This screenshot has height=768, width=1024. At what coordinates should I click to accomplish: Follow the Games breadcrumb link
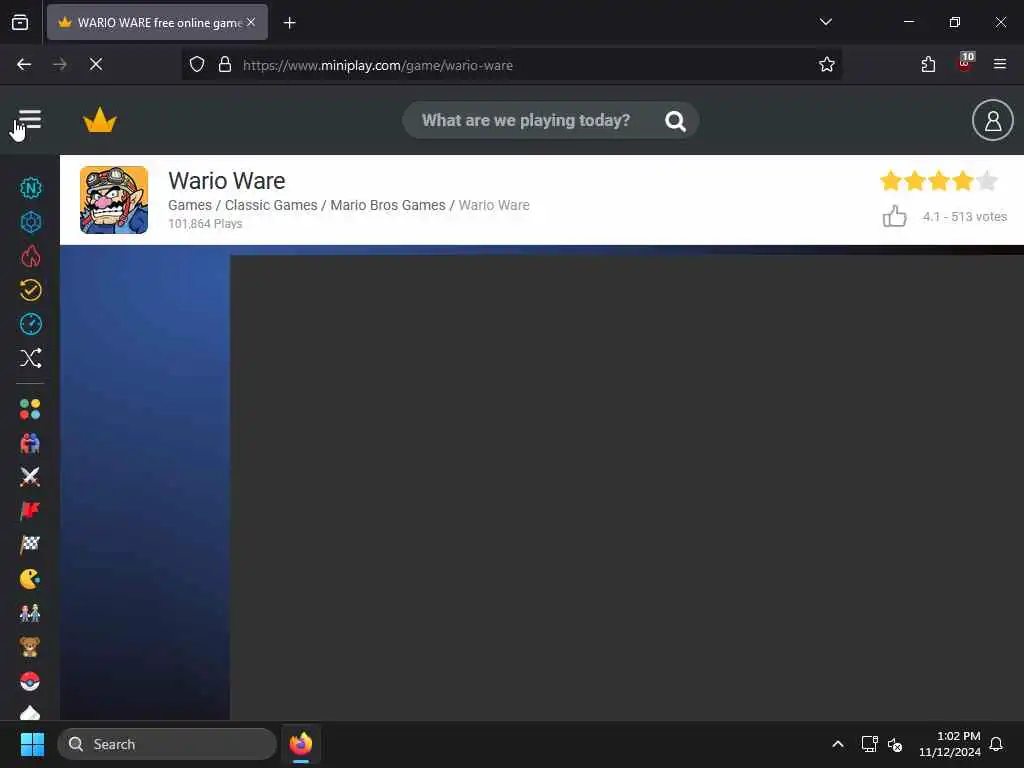[x=190, y=205]
